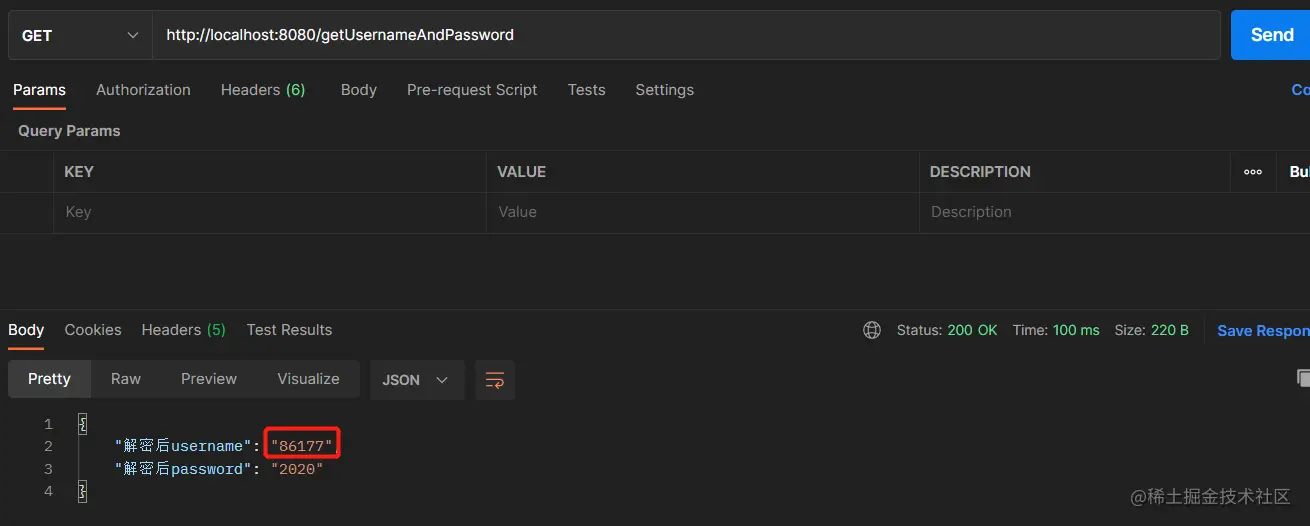The height and width of the screenshot is (526, 1310).
Task: Select the Visualize response view
Action: pyautogui.click(x=308, y=379)
